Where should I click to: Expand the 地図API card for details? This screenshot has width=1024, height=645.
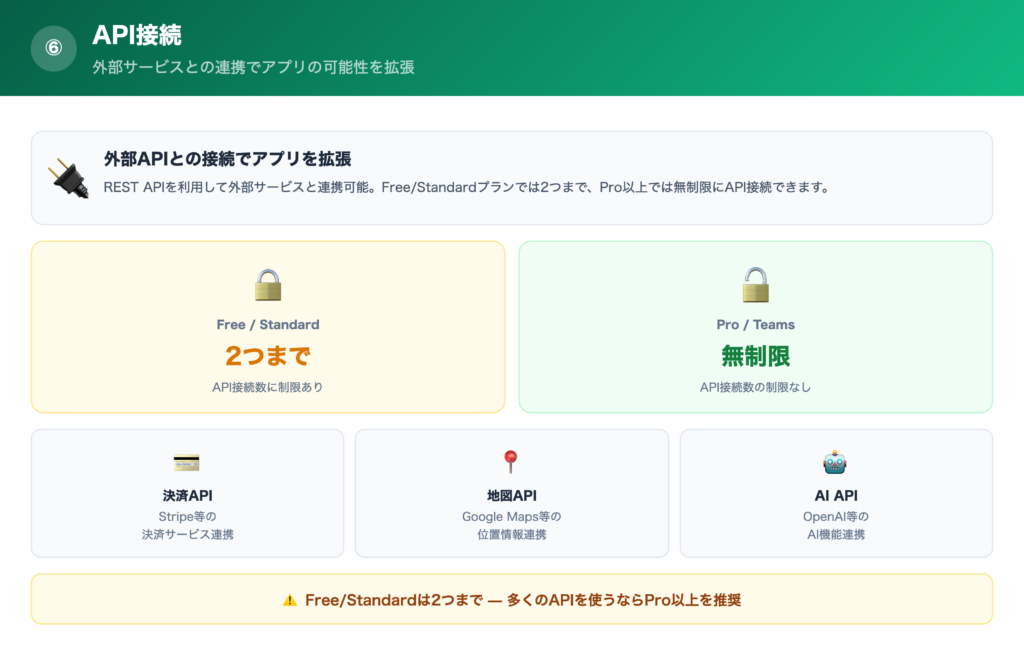[x=511, y=493]
